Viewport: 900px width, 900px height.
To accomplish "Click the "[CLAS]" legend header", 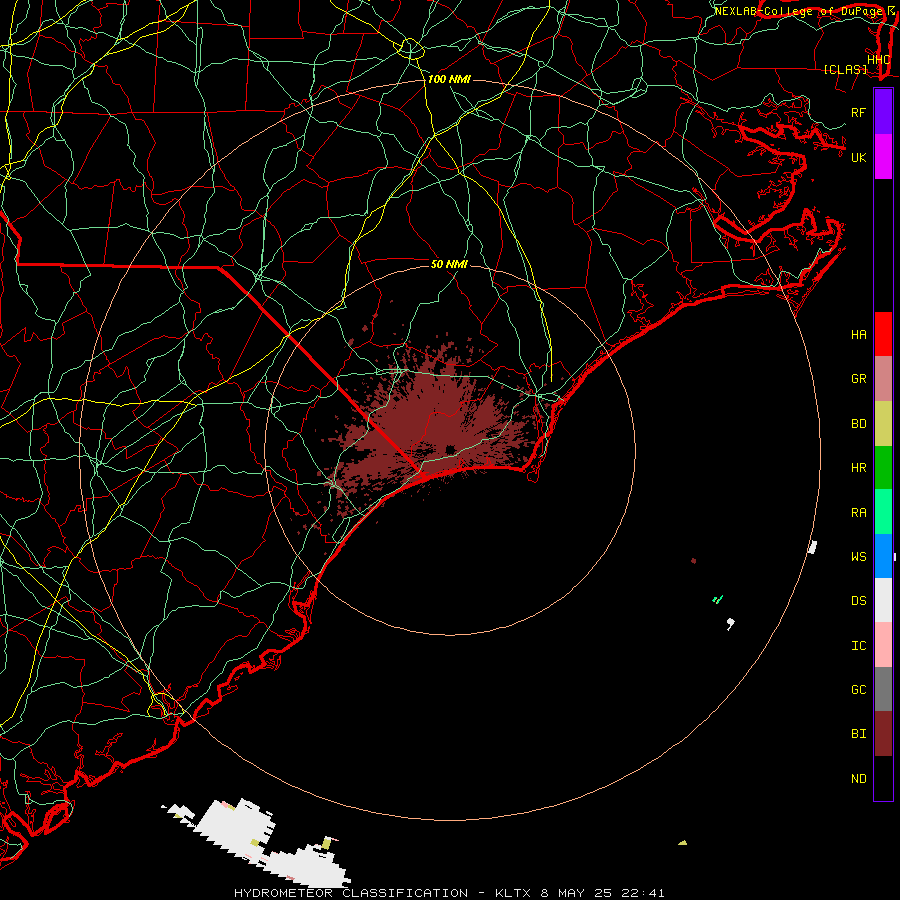I will pos(845,69).
